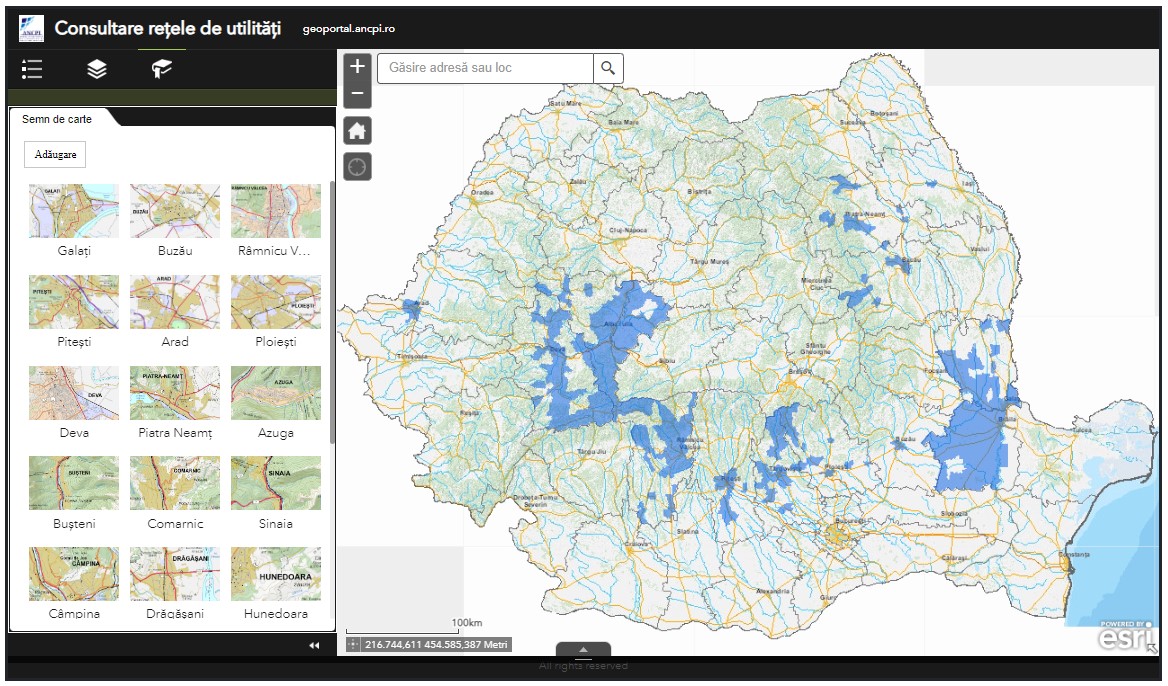Open the geoportal.ancpi.ro link
The width and height of the screenshot is (1168, 686).
tap(349, 29)
